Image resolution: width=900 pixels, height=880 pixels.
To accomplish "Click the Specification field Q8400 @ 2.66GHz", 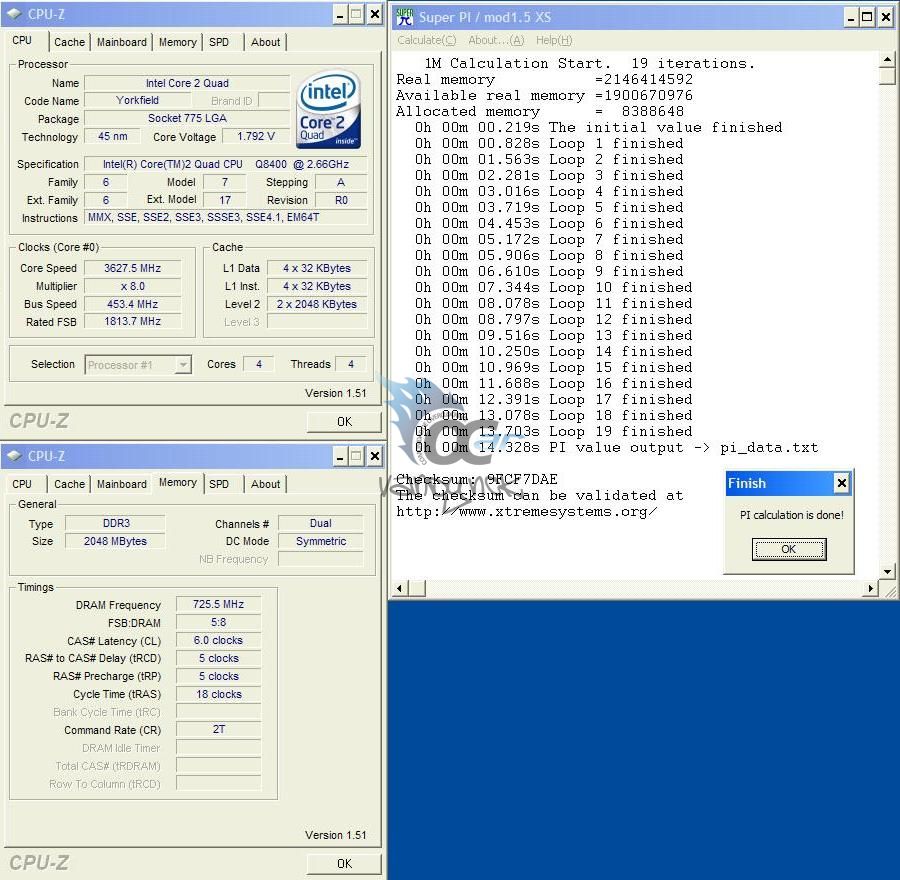I will [x=226, y=164].
